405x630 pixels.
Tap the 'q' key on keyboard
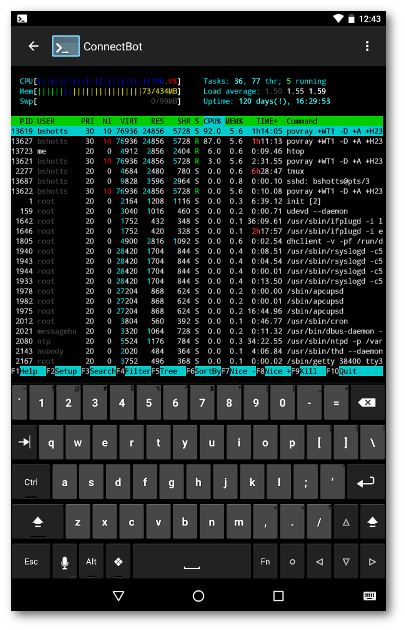click(51, 442)
